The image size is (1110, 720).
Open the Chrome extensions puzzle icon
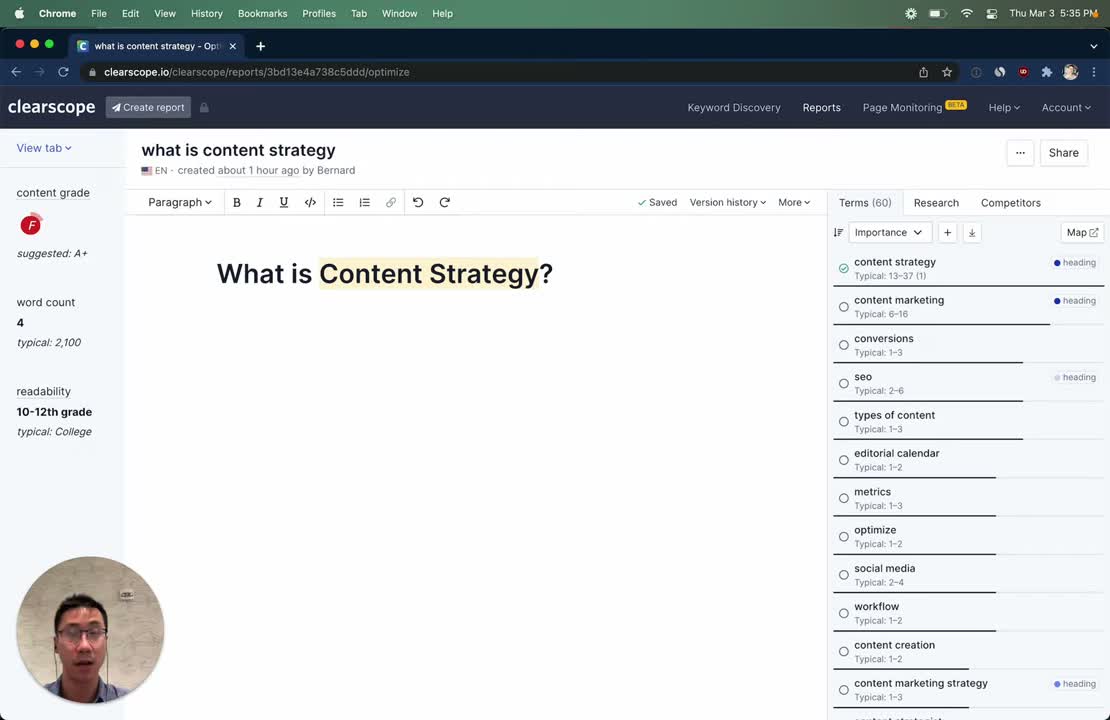1046,72
